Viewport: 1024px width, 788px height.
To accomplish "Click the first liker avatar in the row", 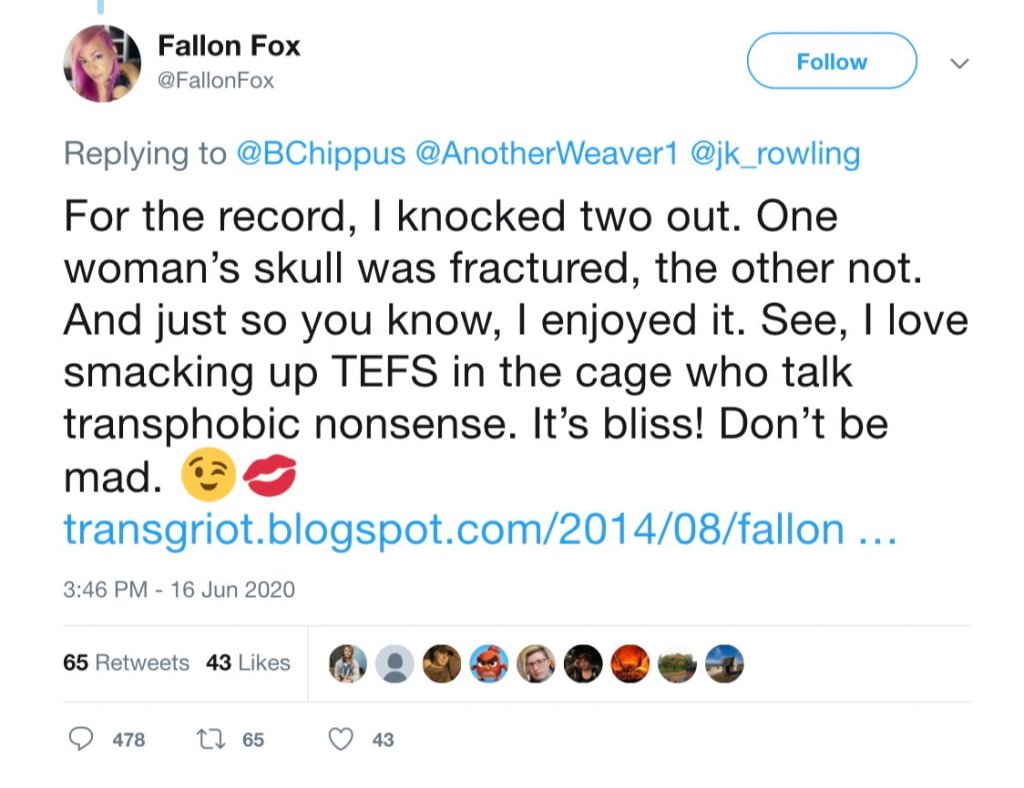I will (x=348, y=662).
